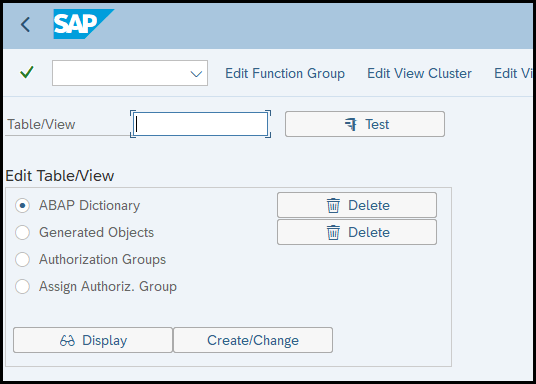Delete Generated Objects using trash button

(357, 233)
